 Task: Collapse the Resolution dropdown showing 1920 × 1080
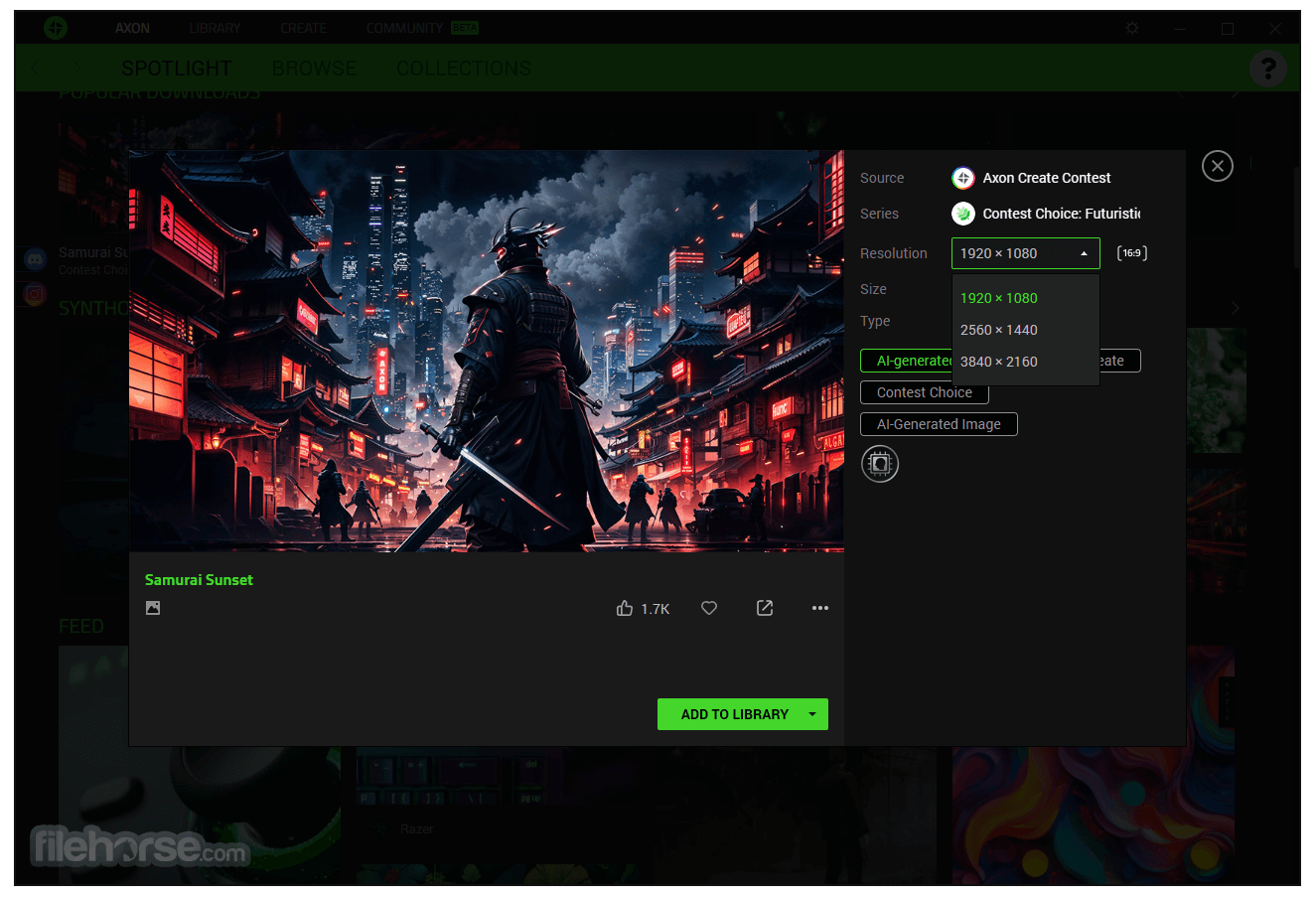tap(1026, 253)
